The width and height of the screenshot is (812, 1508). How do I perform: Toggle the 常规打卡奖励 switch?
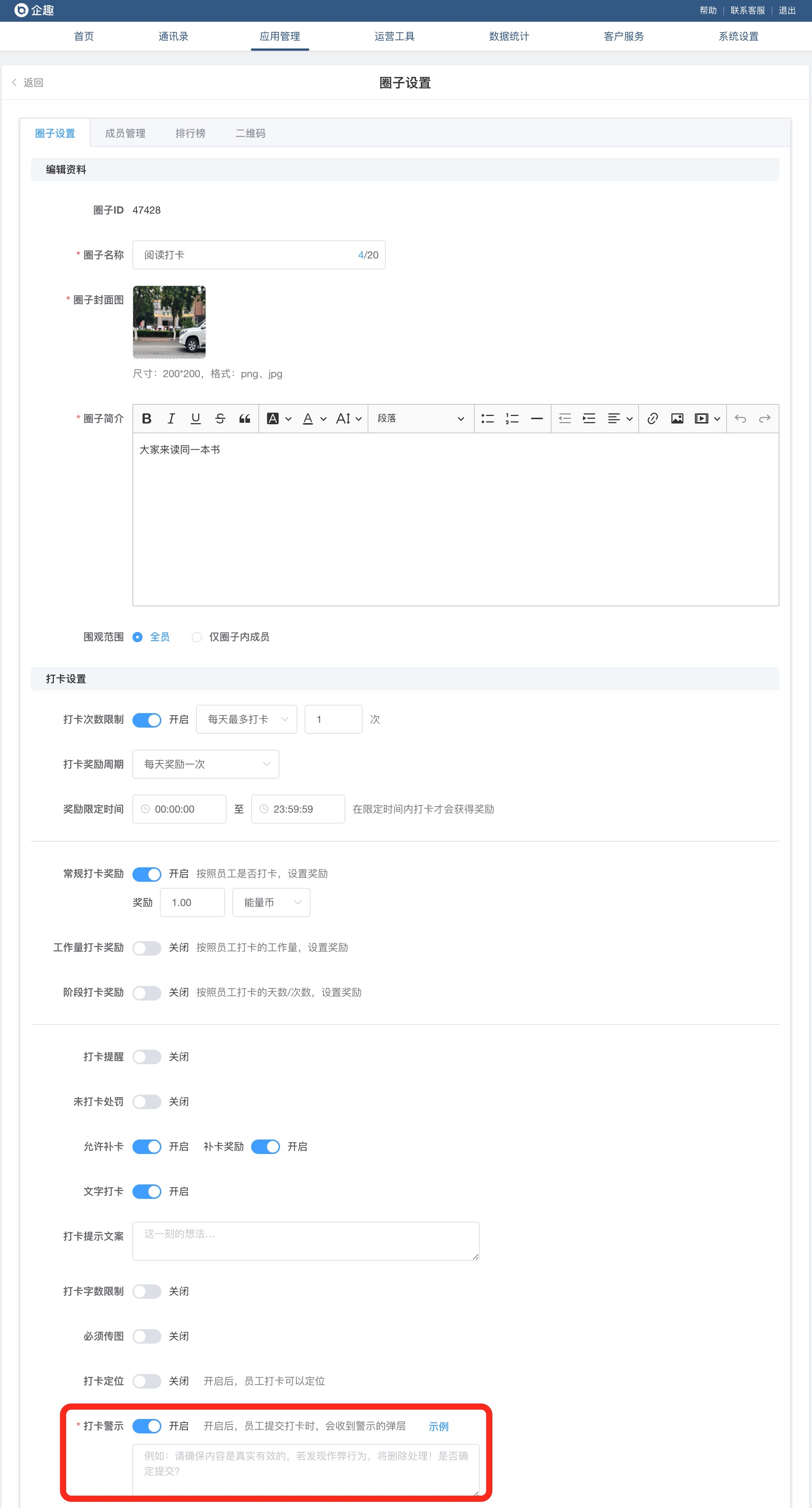(x=147, y=874)
